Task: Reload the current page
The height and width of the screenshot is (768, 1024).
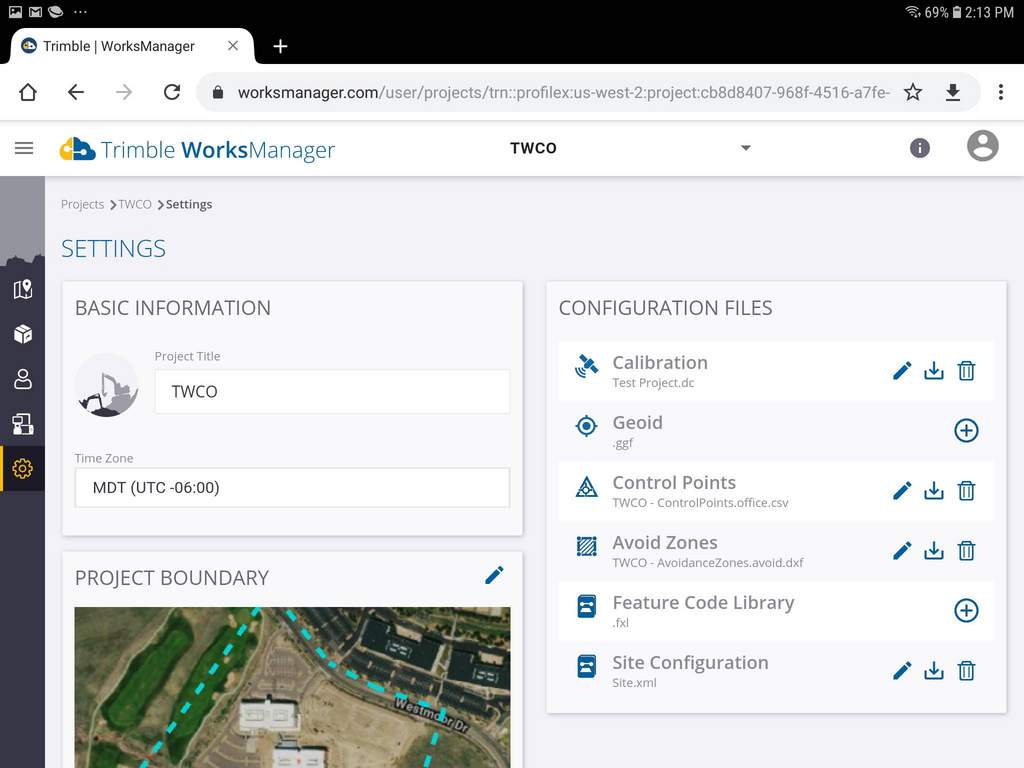Action: tap(172, 92)
